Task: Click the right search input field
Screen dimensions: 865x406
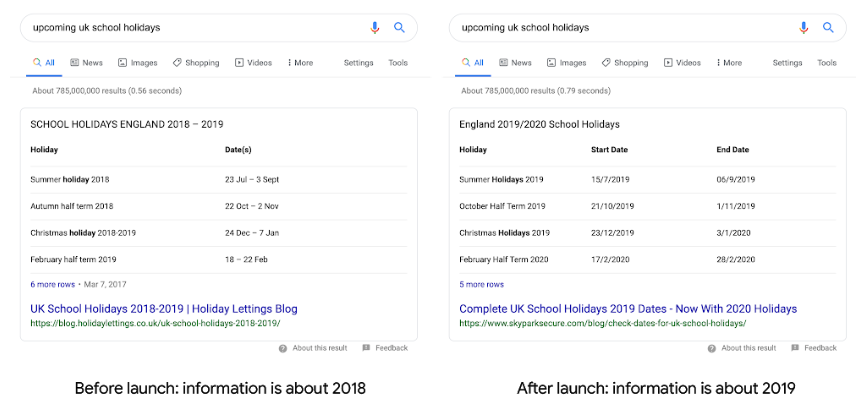Action: pyautogui.click(x=648, y=28)
